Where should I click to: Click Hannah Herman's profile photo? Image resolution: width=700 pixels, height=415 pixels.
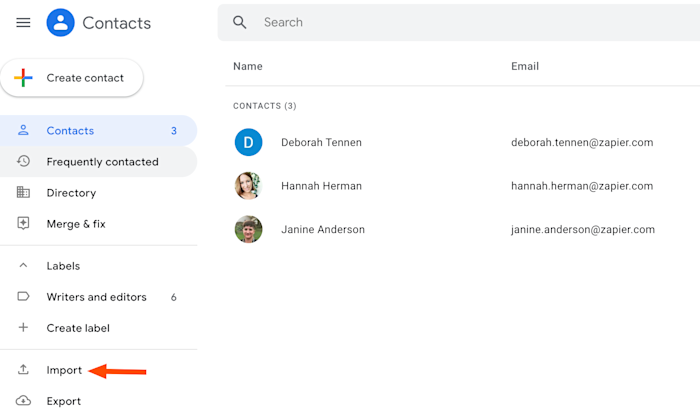pos(248,186)
